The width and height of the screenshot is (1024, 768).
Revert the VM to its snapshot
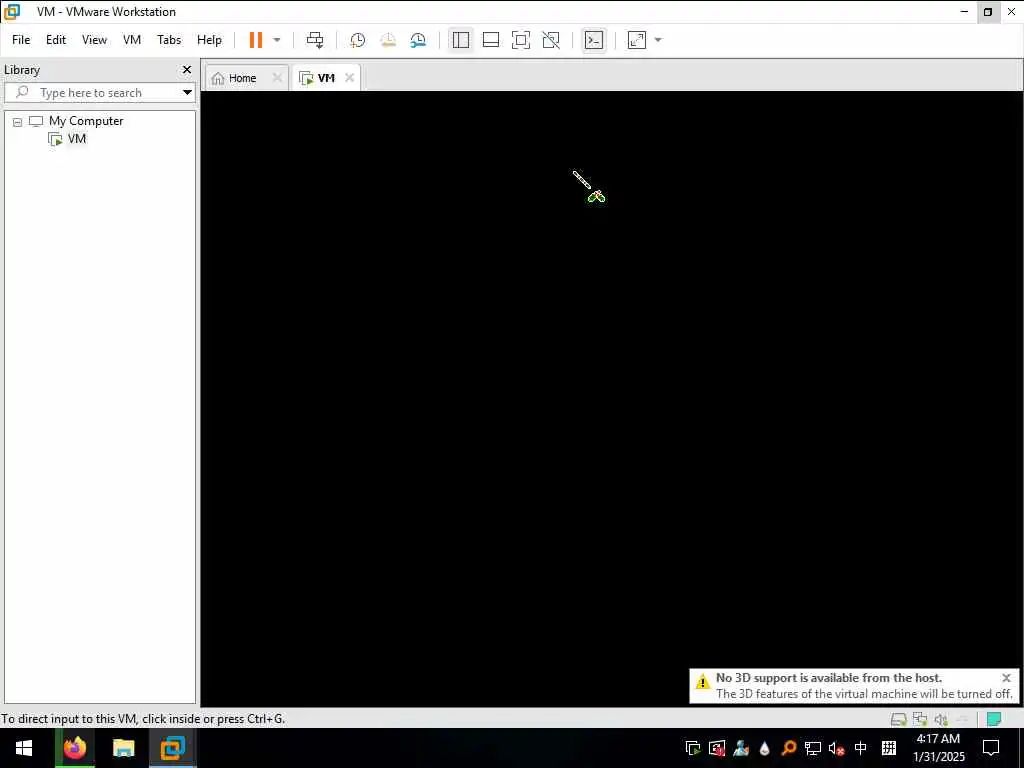point(388,40)
